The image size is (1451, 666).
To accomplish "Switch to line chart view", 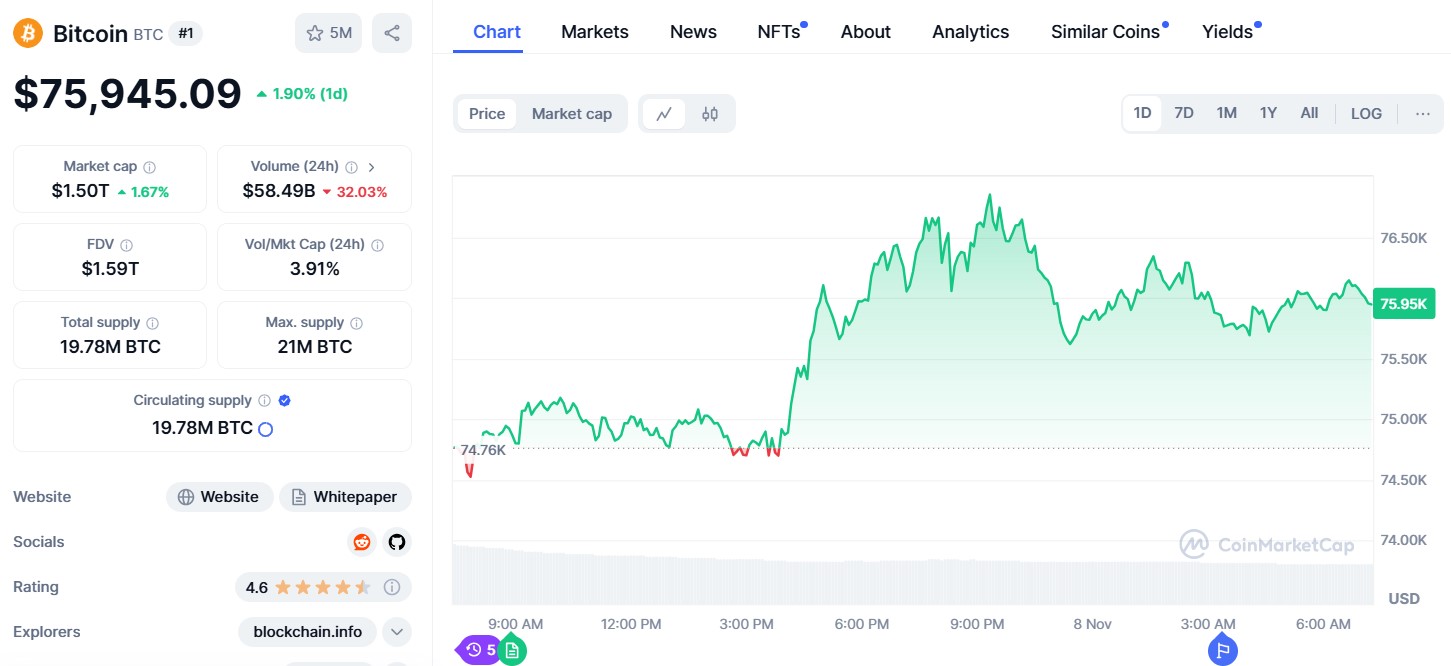I will click(664, 114).
